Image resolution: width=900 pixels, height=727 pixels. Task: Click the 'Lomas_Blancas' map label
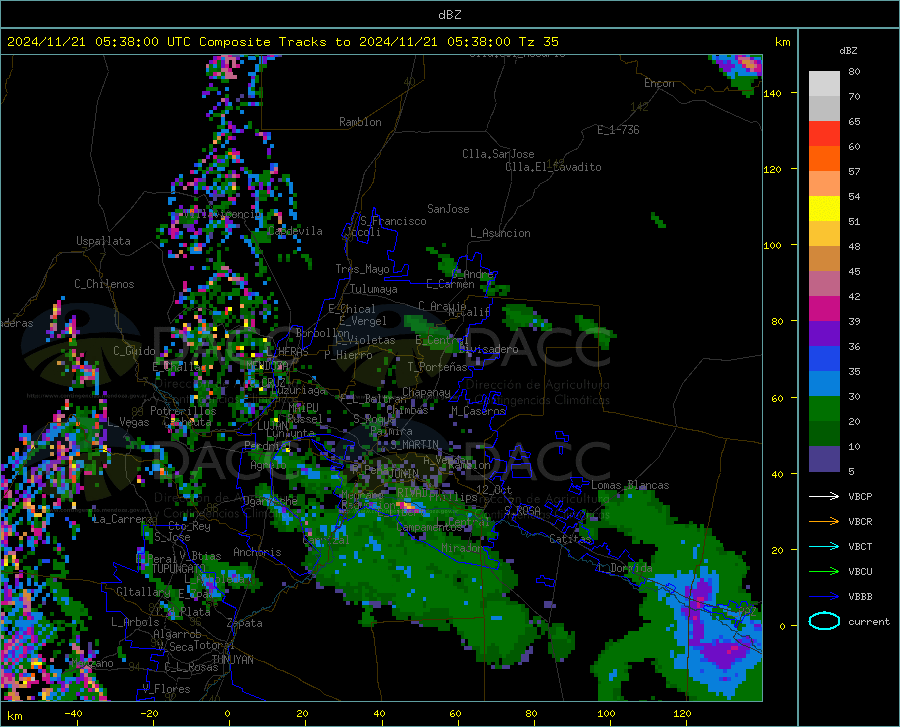tap(630, 485)
